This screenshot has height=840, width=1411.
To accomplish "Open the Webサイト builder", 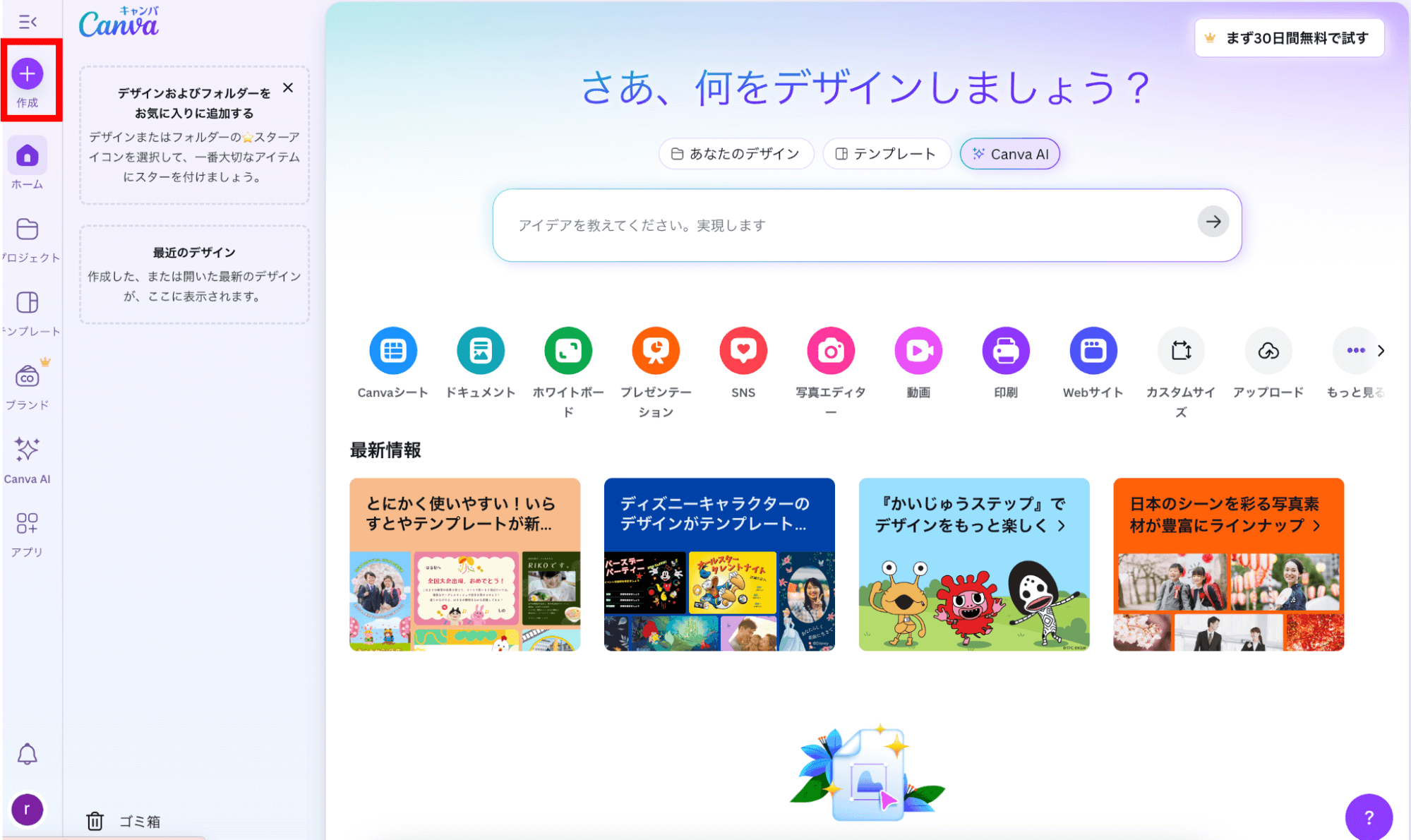I will (1092, 350).
